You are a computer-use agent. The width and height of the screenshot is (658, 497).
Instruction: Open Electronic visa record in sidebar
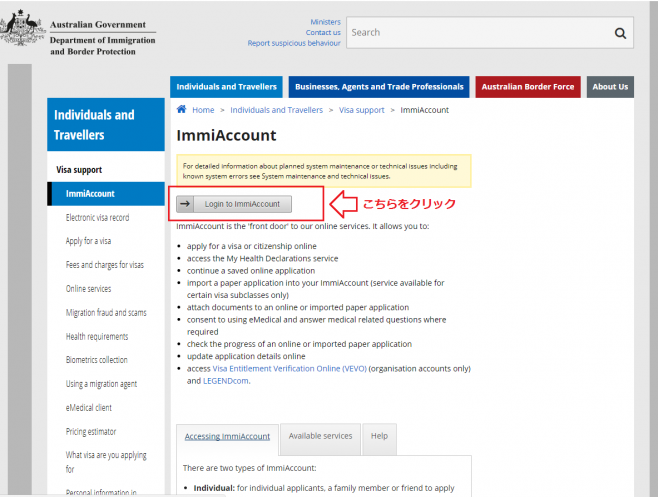[x=97, y=217]
